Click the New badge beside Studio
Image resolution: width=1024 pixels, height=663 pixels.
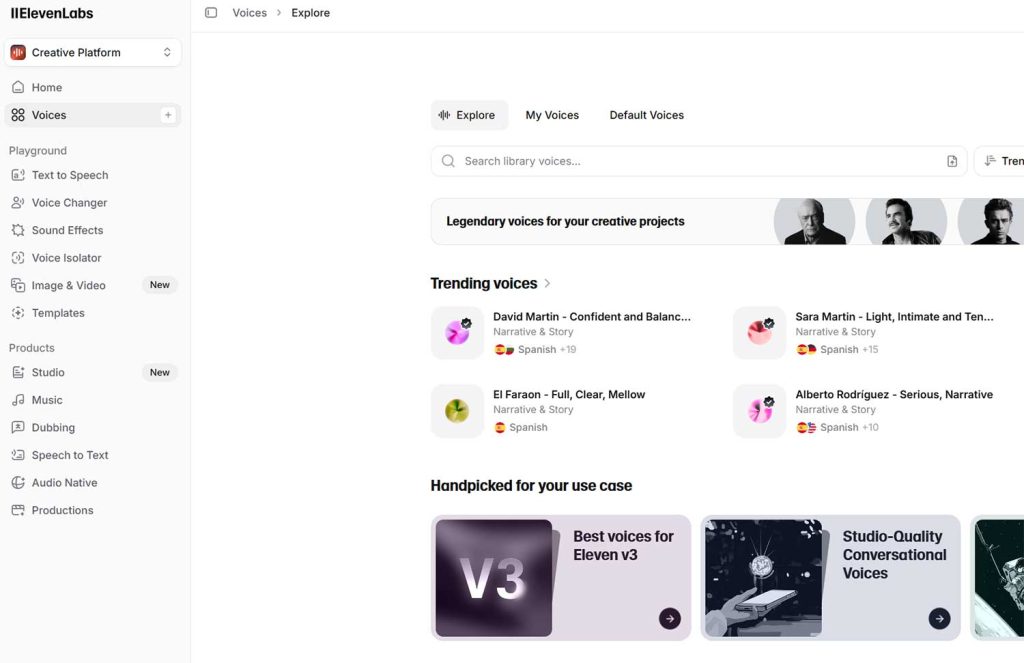(x=160, y=372)
